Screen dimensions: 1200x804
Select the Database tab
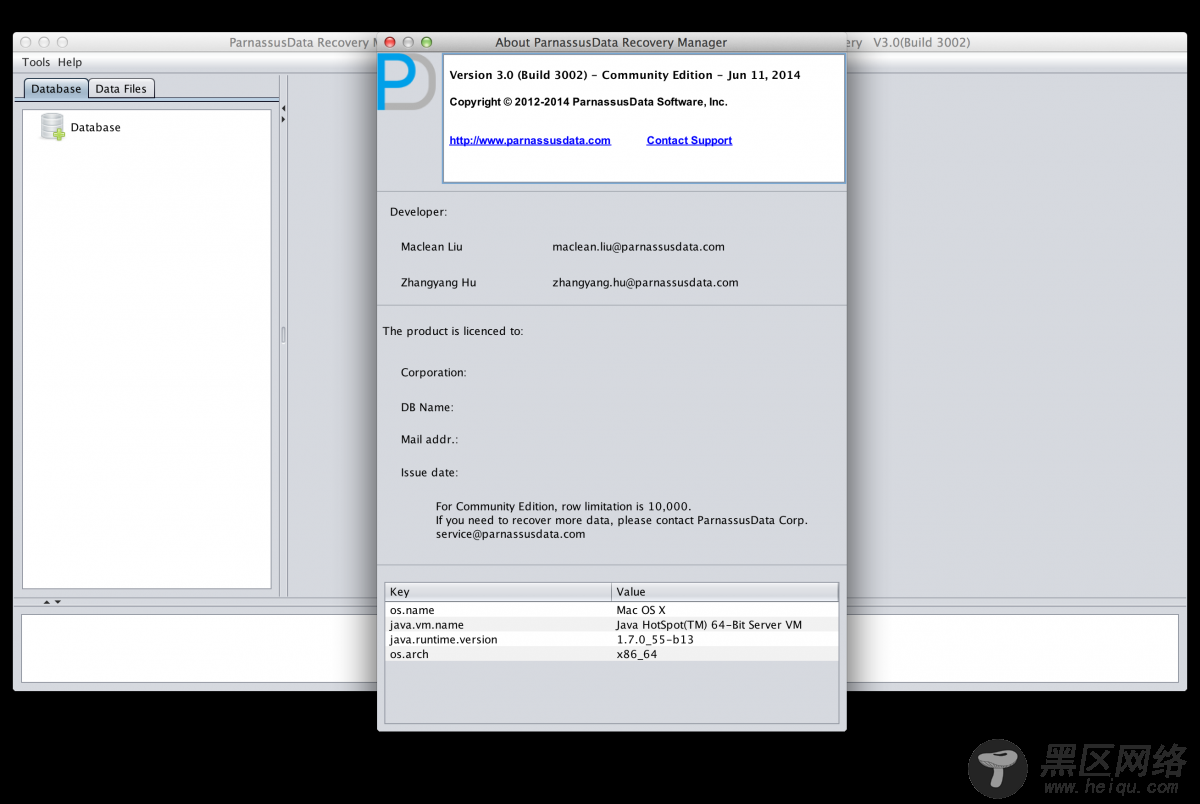point(56,89)
